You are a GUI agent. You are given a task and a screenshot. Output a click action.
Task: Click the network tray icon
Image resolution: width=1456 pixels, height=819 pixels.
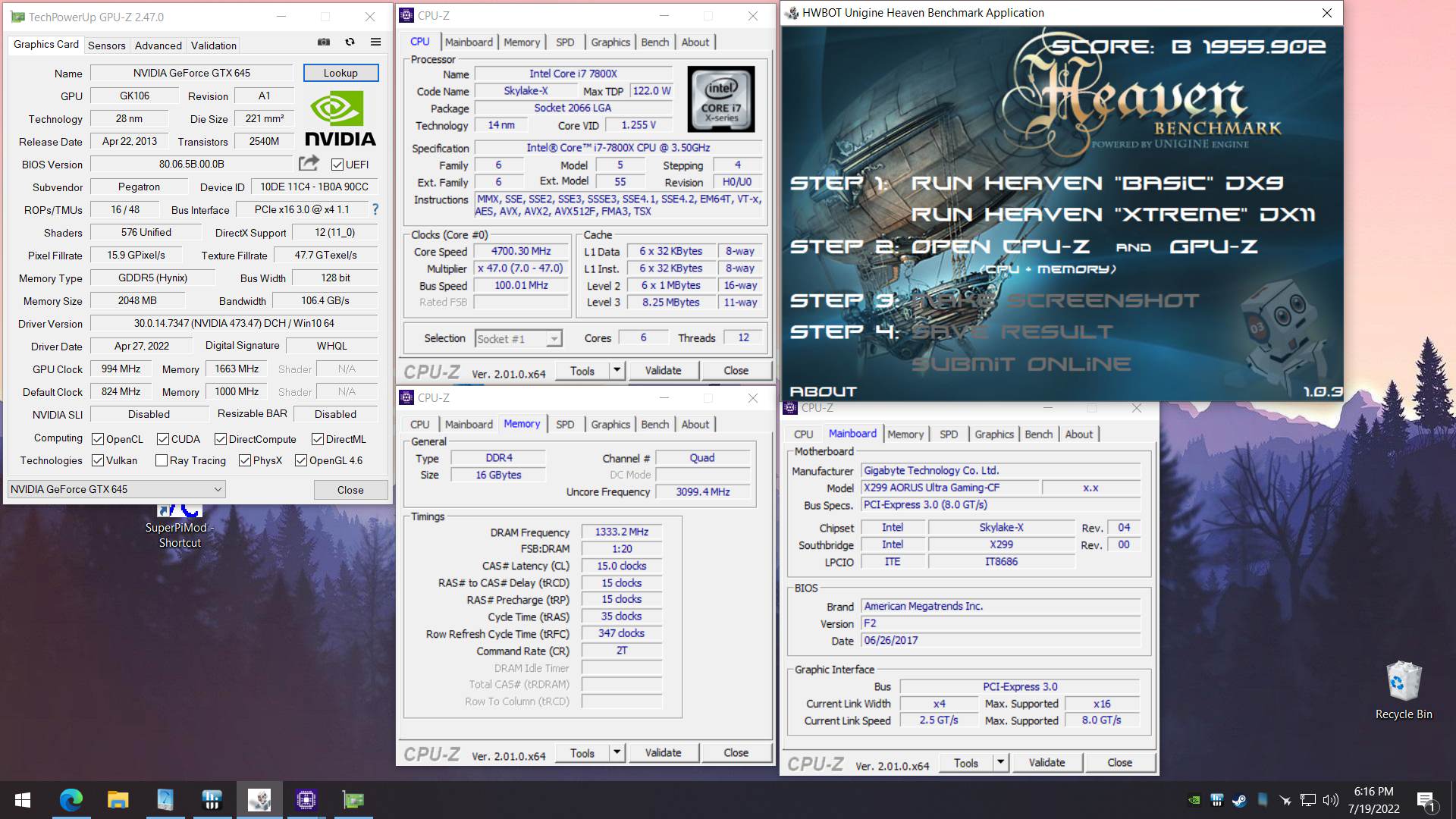1308,799
